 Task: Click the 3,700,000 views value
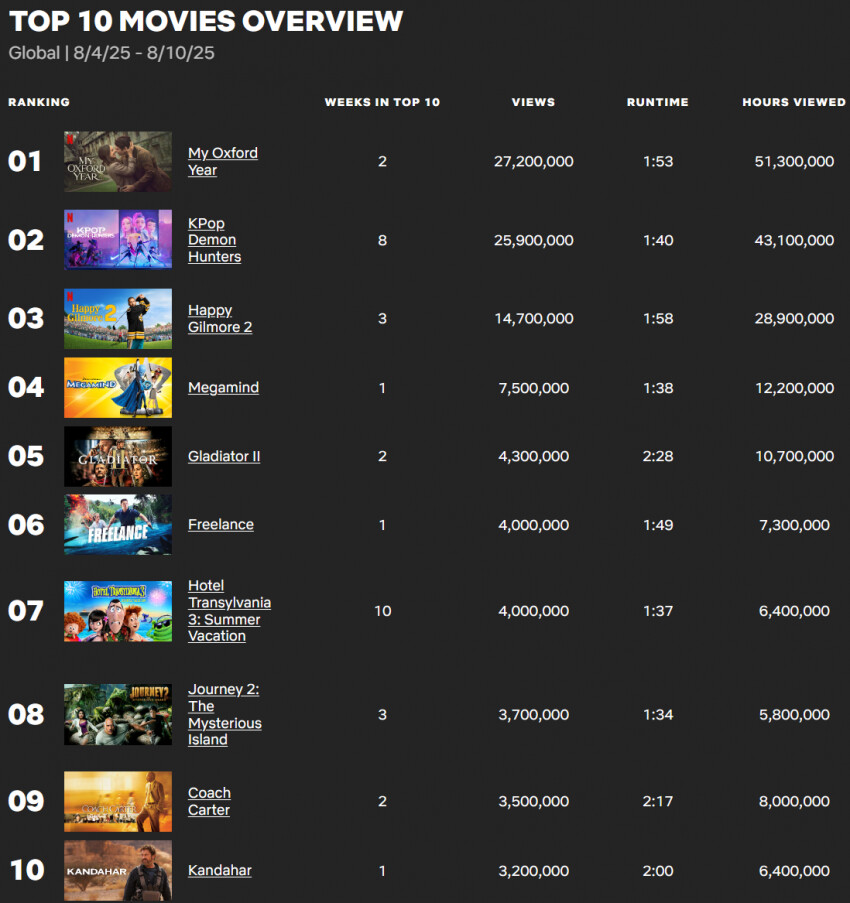tap(533, 715)
